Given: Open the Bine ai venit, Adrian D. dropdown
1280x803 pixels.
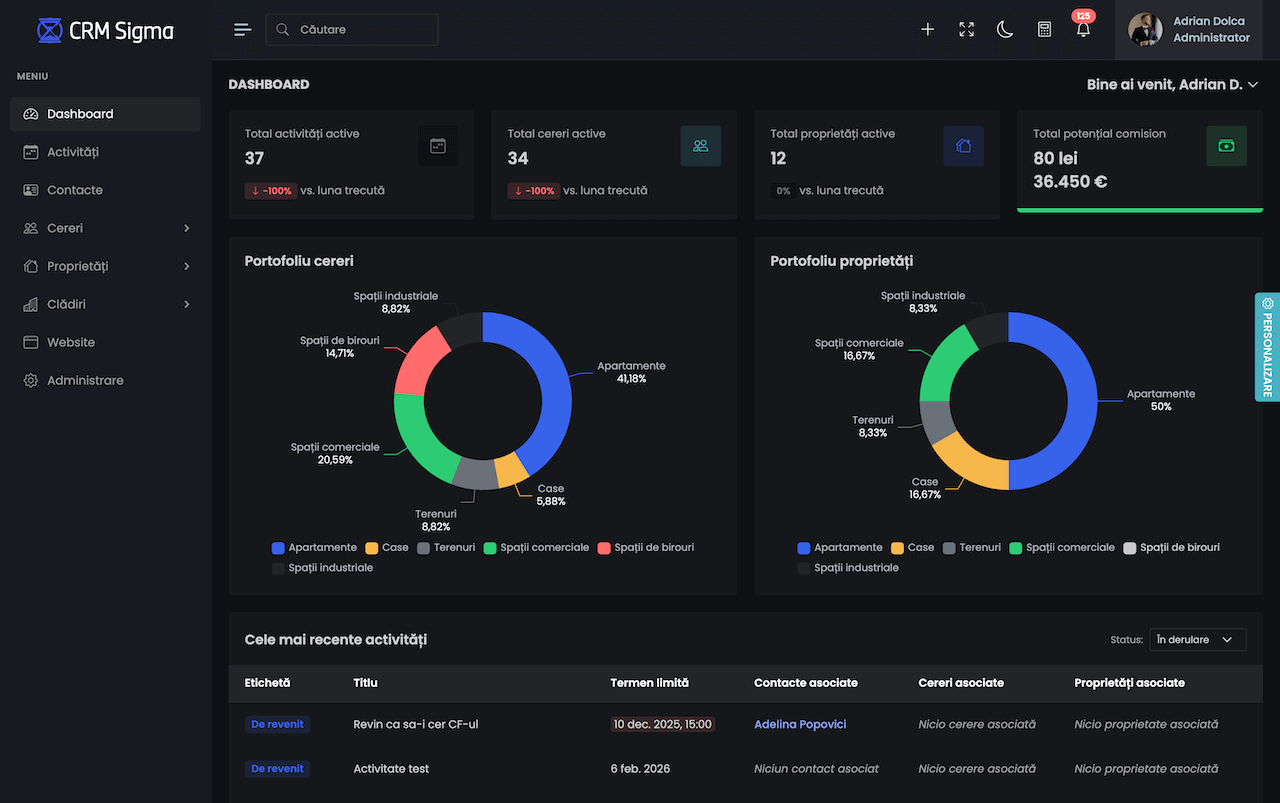Looking at the screenshot, I should (x=1173, y=85).
